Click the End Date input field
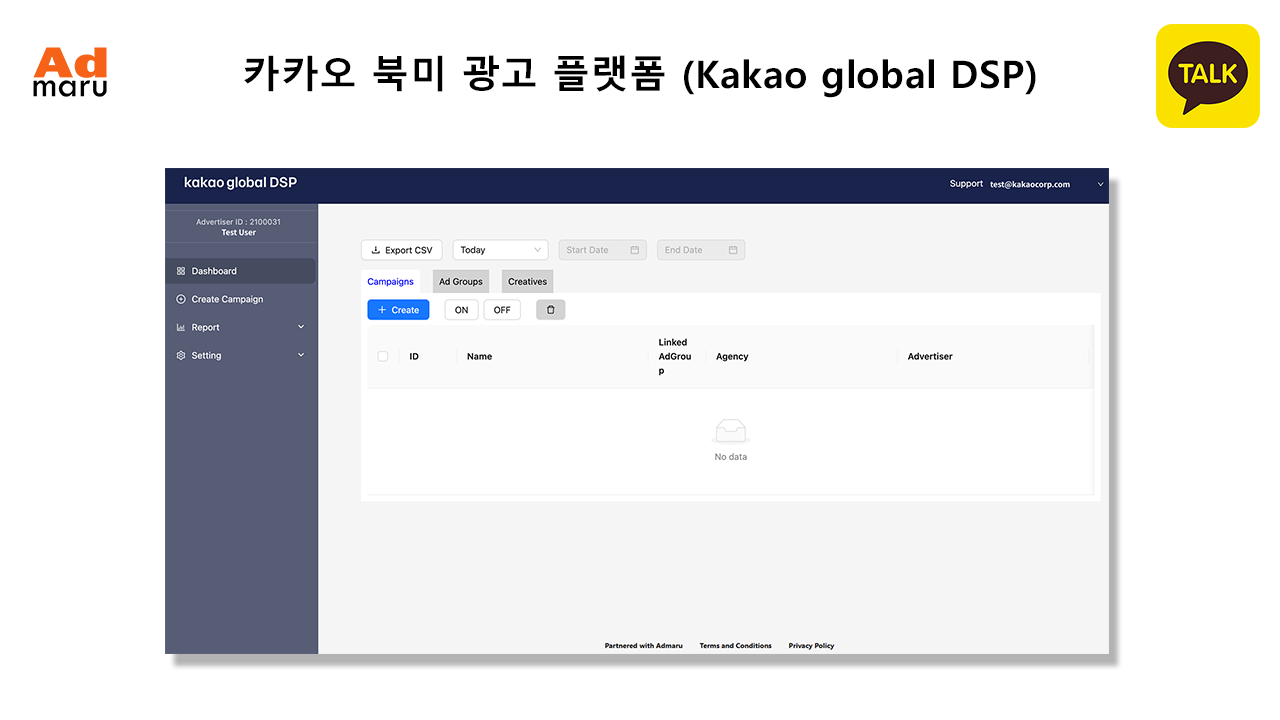The width and height of the screenshot is (1280, 720). pyautogui.click(x=700, y=250)
